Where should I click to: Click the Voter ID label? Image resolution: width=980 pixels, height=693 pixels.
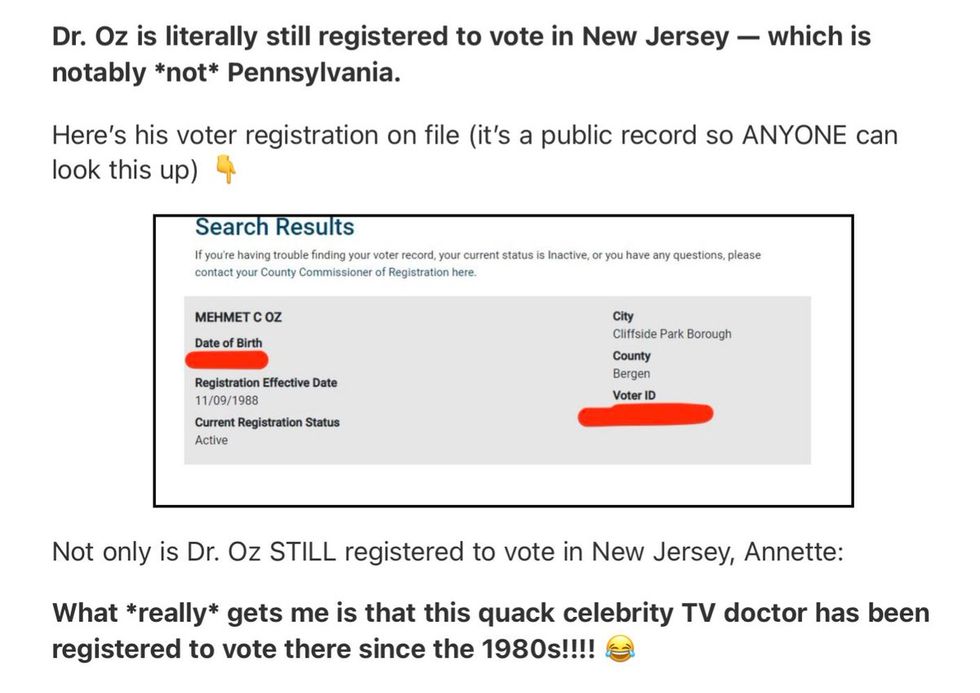pyautogui.click(x=634, y=395)
